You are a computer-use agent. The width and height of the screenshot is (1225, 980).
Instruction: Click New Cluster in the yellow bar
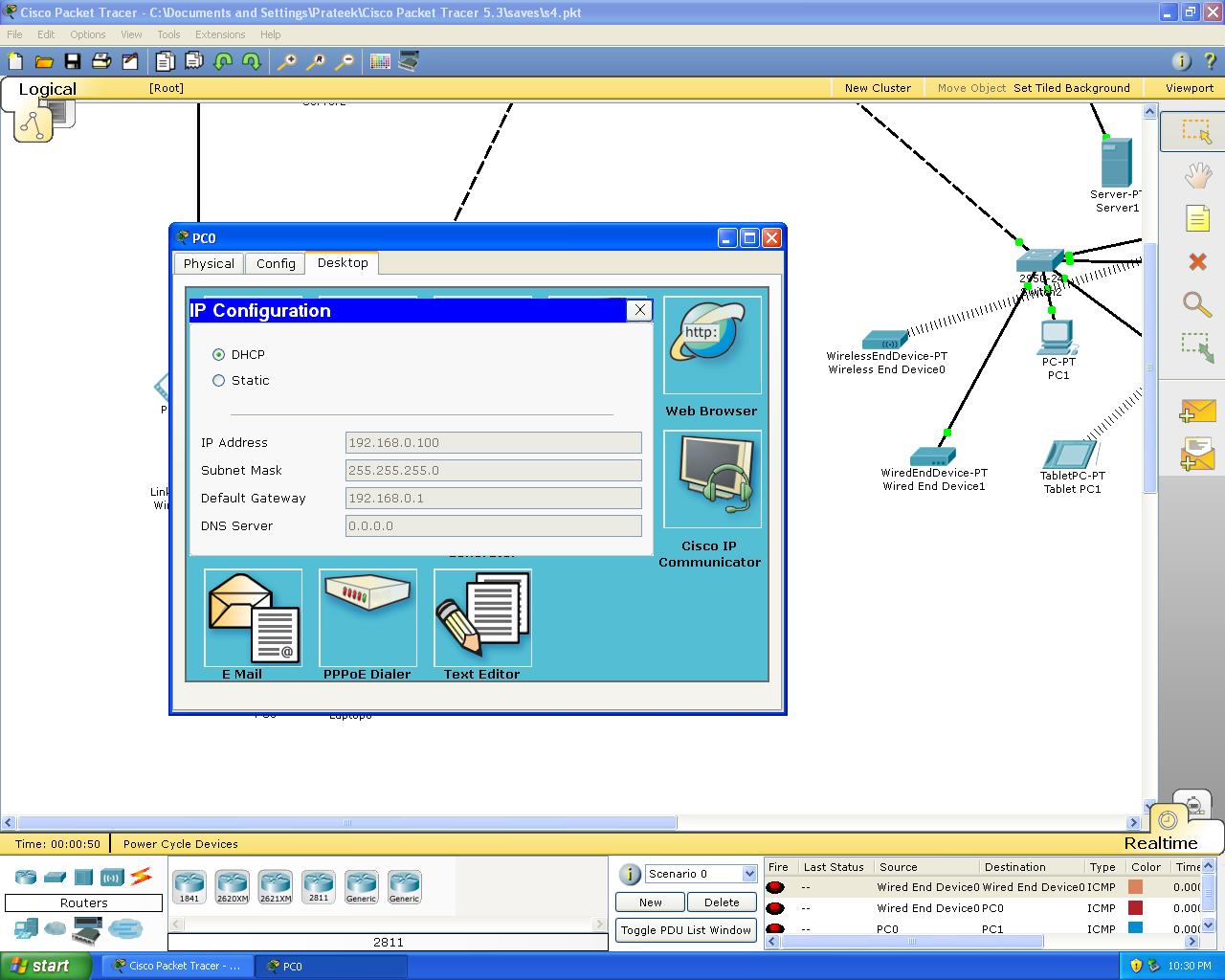coord(878,88)
